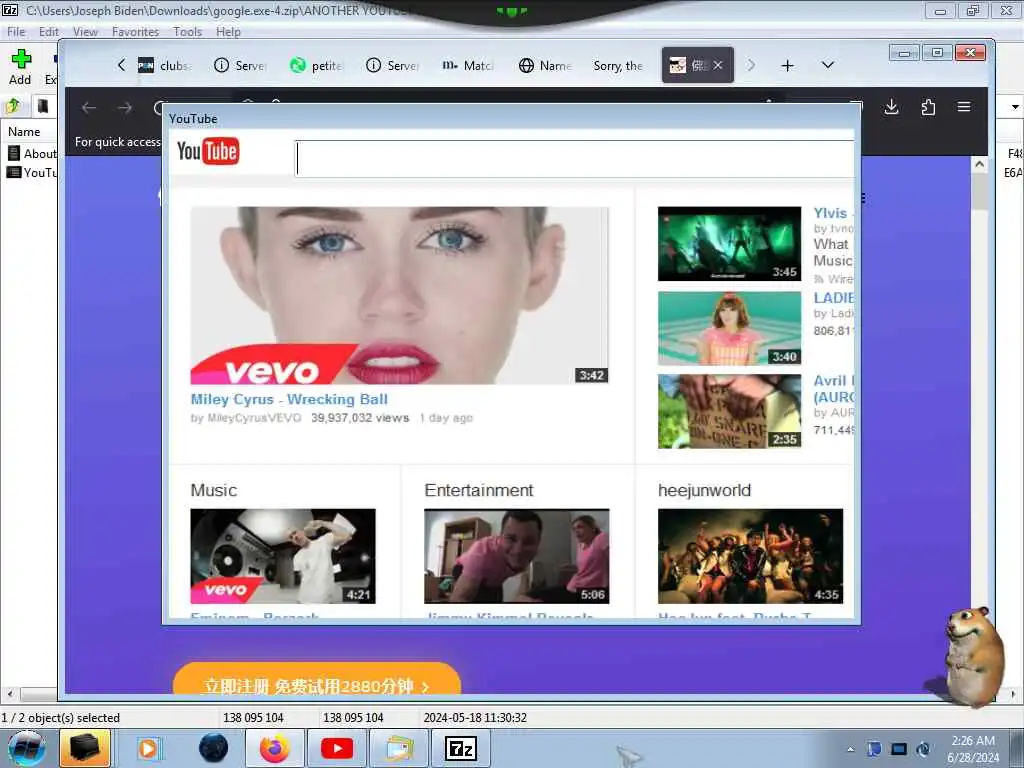Open a new browser tab with plus
The width and height of the screenshot is (1024, 768).
(x=788, y=65)
